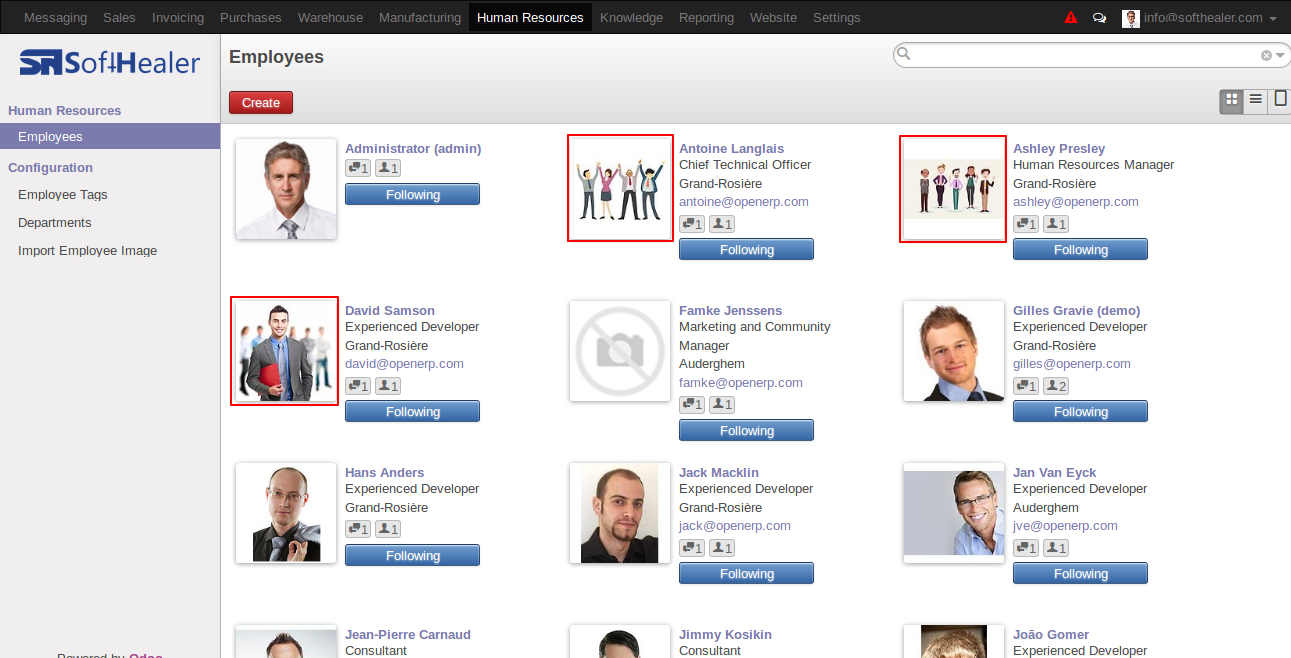The width and height of the screenshot is (1291, 658).
Task: Toggle Following for Ashley Presley
Action: pos(1080,250)
